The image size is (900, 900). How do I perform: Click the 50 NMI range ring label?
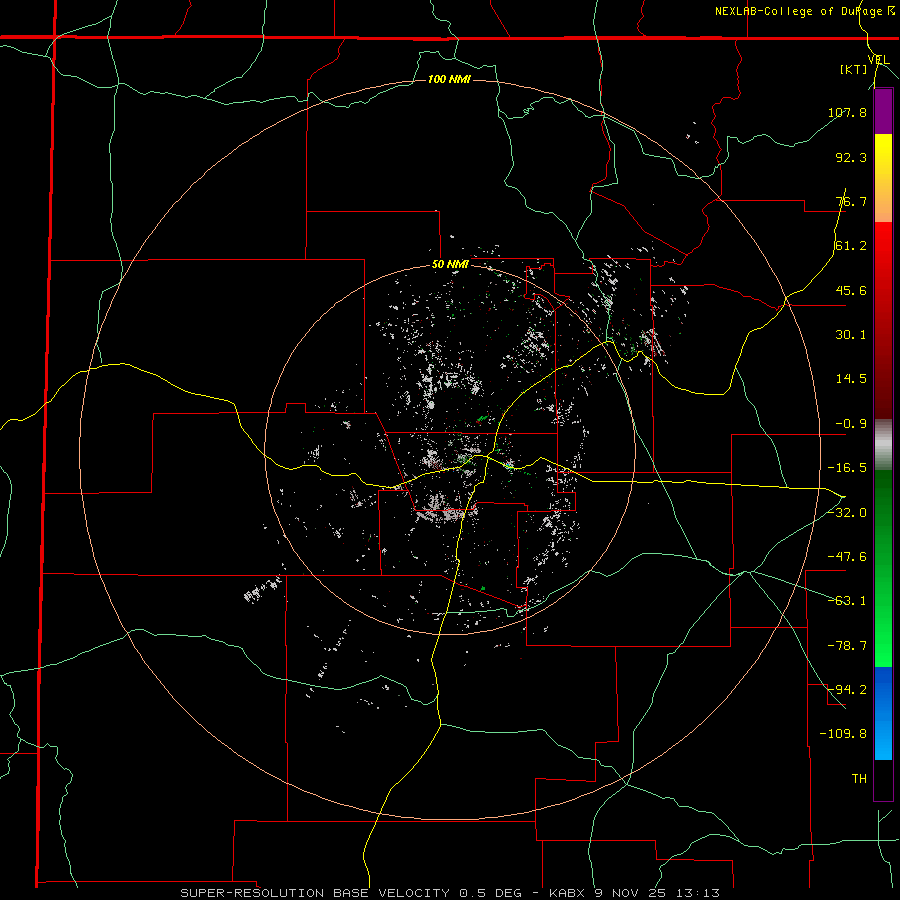(450, 265)
